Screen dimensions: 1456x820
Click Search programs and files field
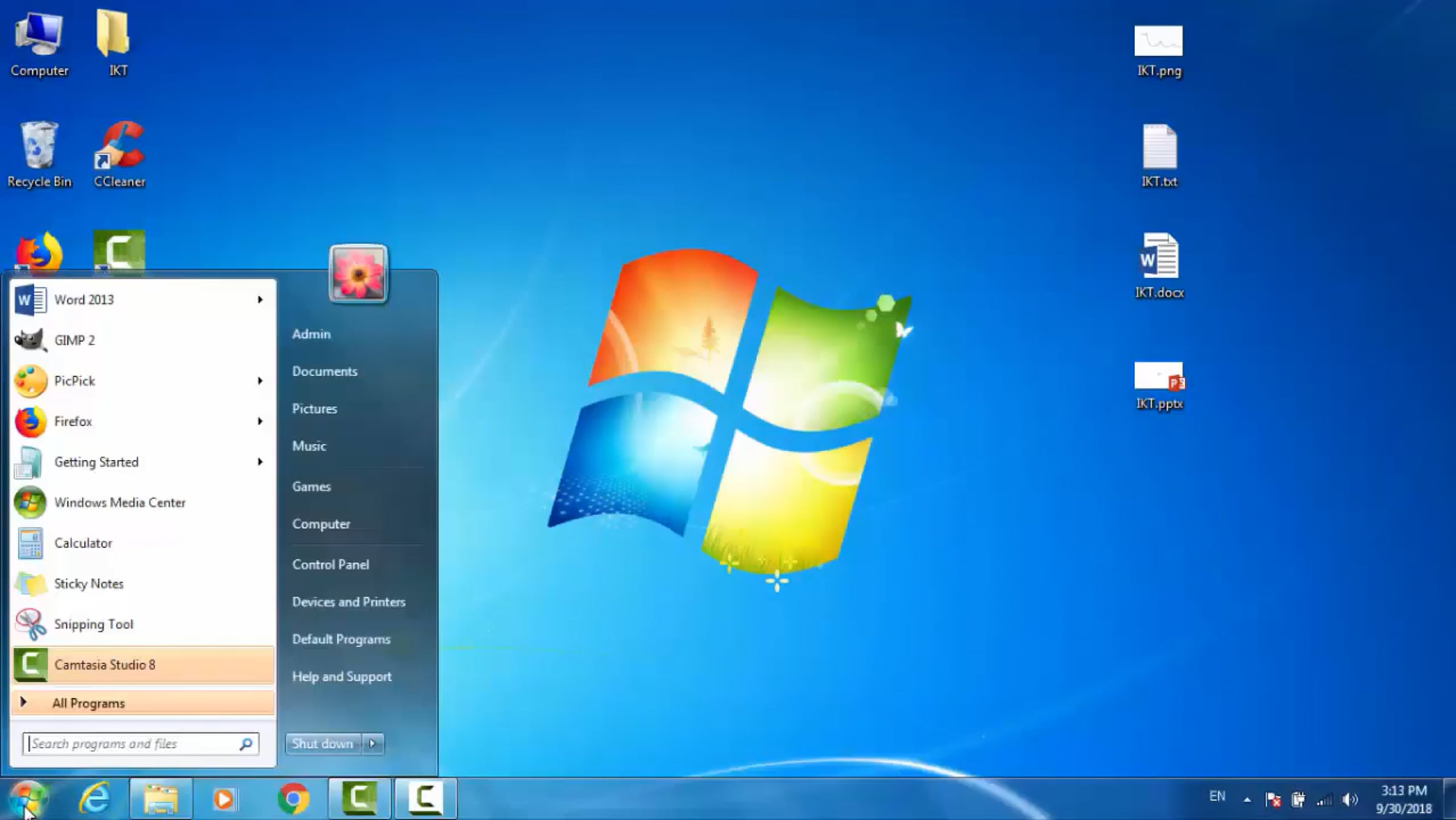tap(133, 744)
